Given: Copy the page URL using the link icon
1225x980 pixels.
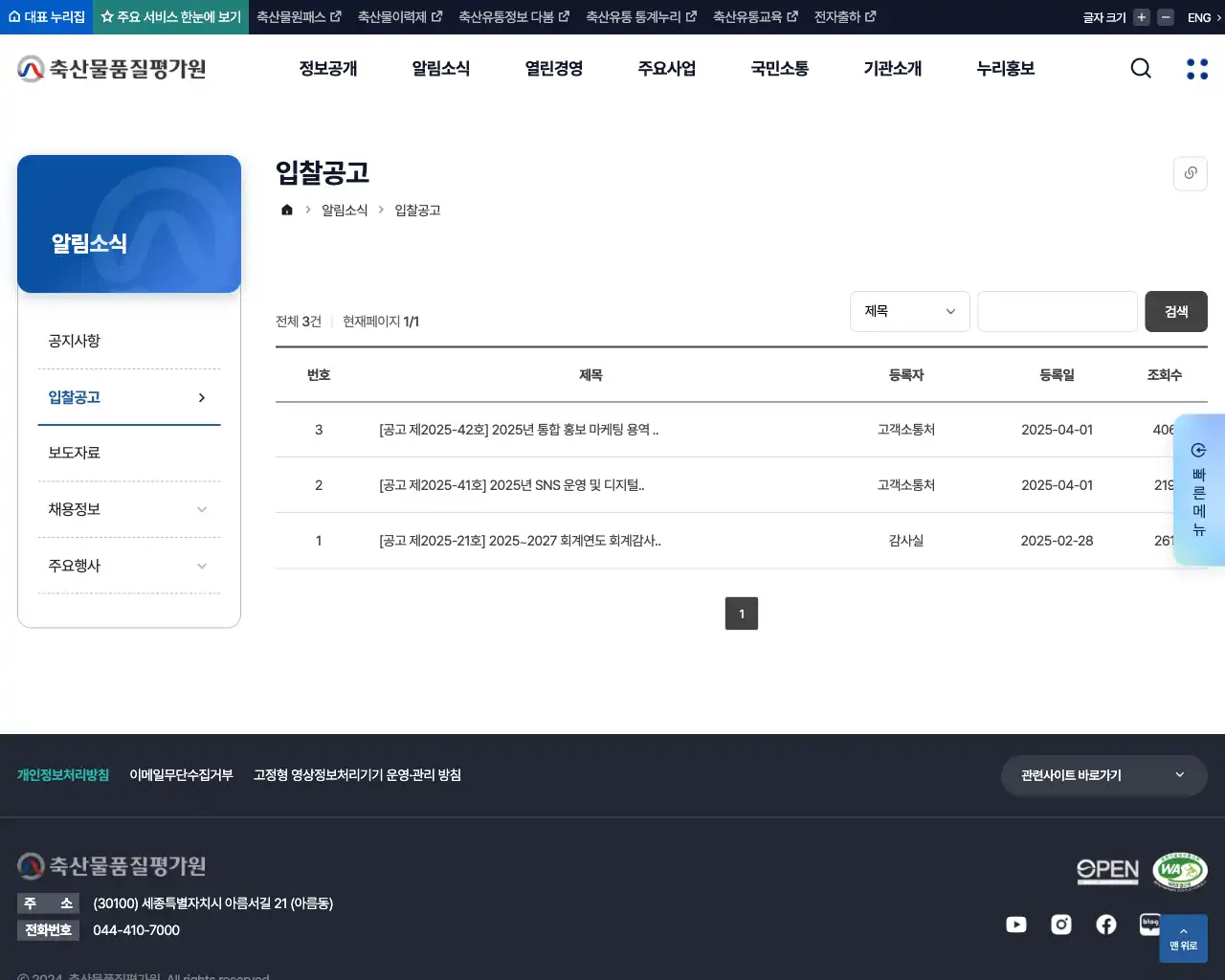Looking at the screenshot, I should [1190, 173].
